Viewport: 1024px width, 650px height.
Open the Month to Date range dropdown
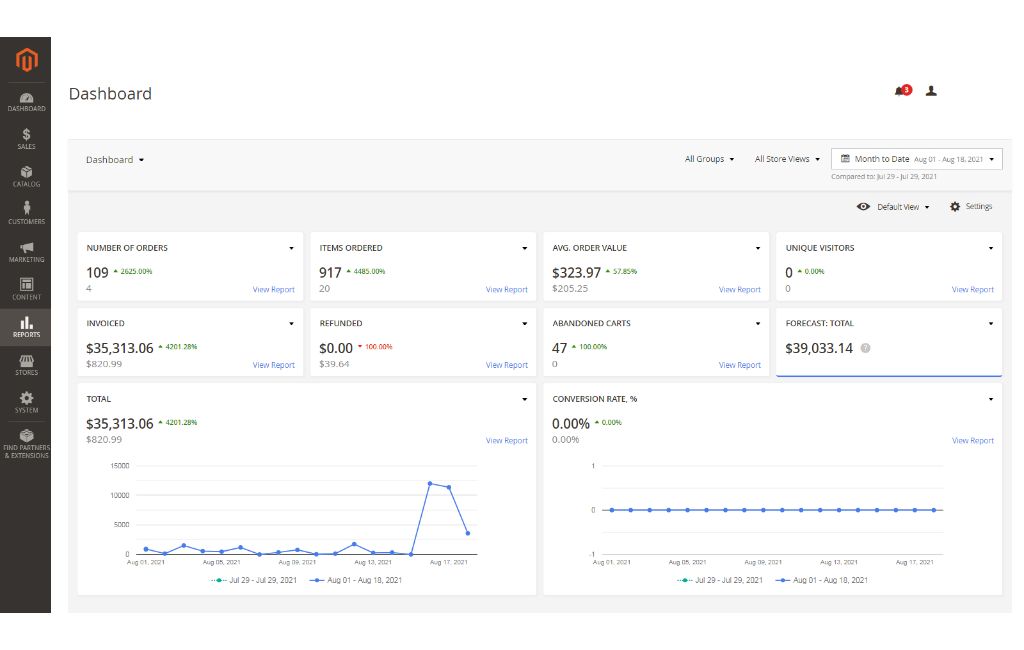[x=916, y=159]
